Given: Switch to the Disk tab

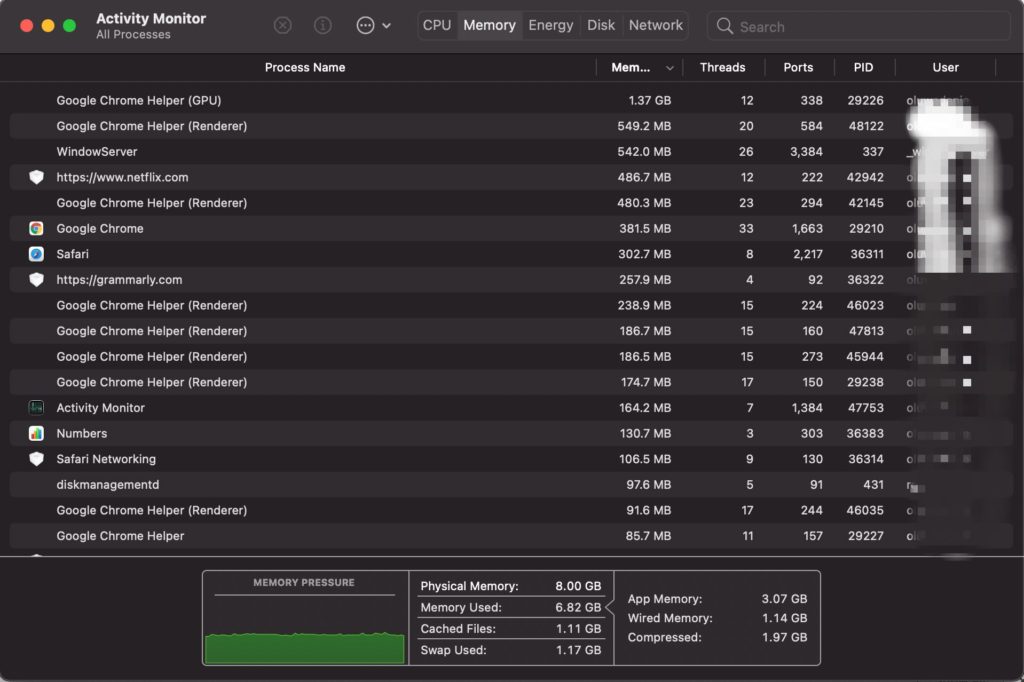Looking at the screenshot, I should (601, 25).
